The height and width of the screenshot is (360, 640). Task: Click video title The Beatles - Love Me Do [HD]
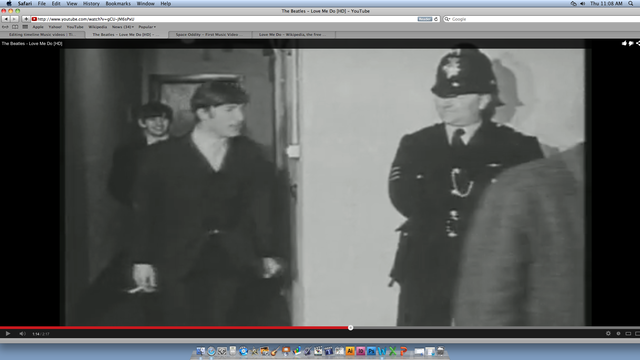[32, 43]
